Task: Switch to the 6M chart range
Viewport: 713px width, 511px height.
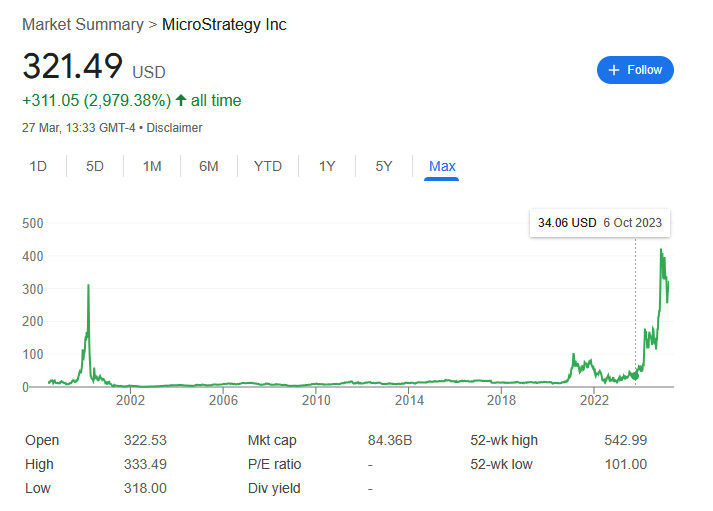Action: pos(208,166)
